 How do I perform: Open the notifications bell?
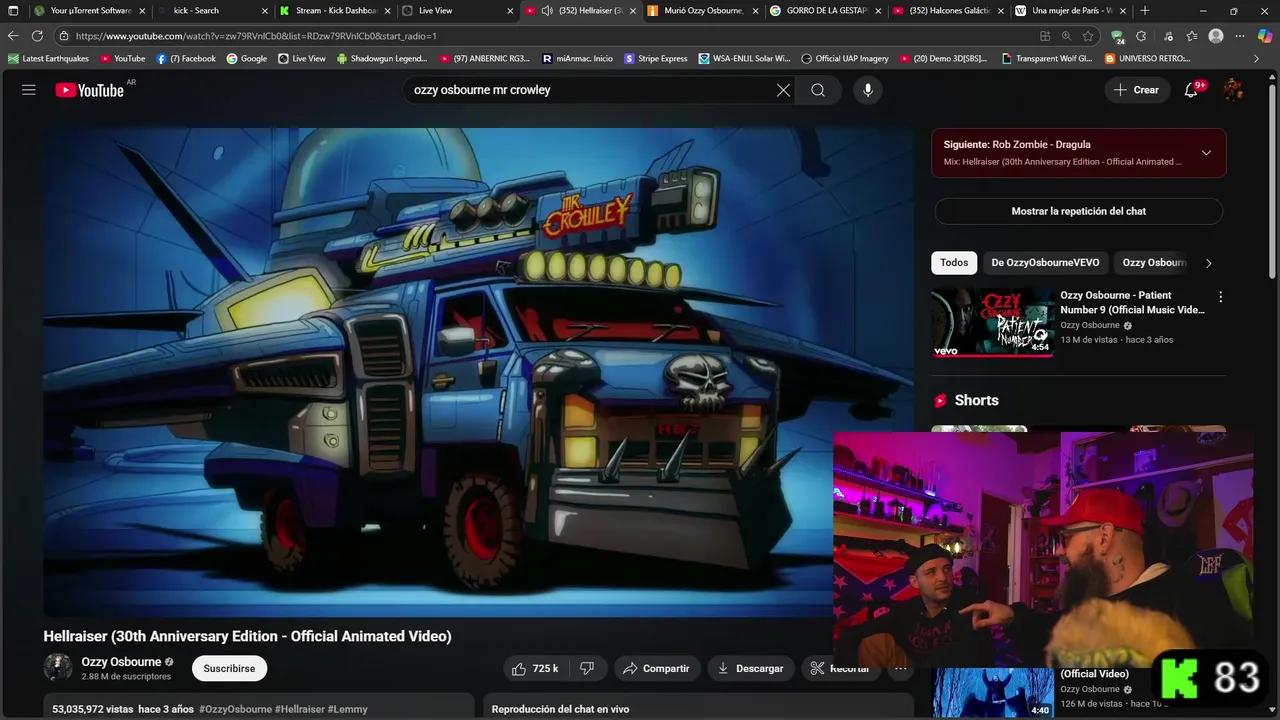(1191, 90)
